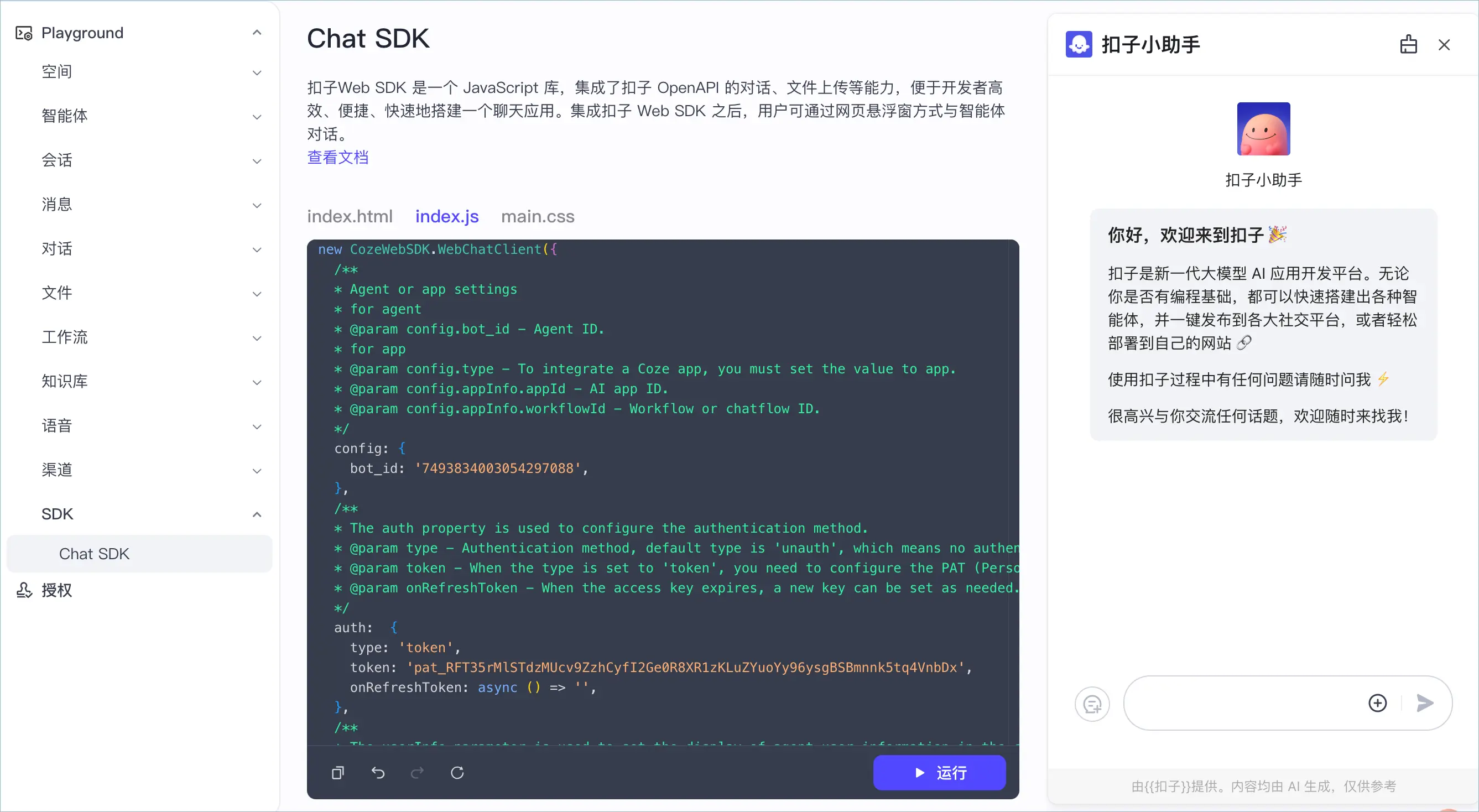Click the bot_id value in code
The image size is (1479, 812).
point(498,469)
